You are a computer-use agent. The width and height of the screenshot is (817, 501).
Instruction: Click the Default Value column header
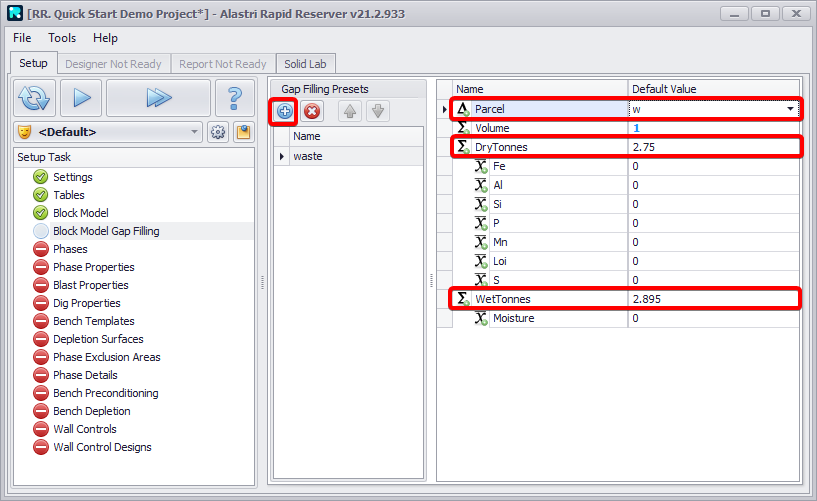713,89
